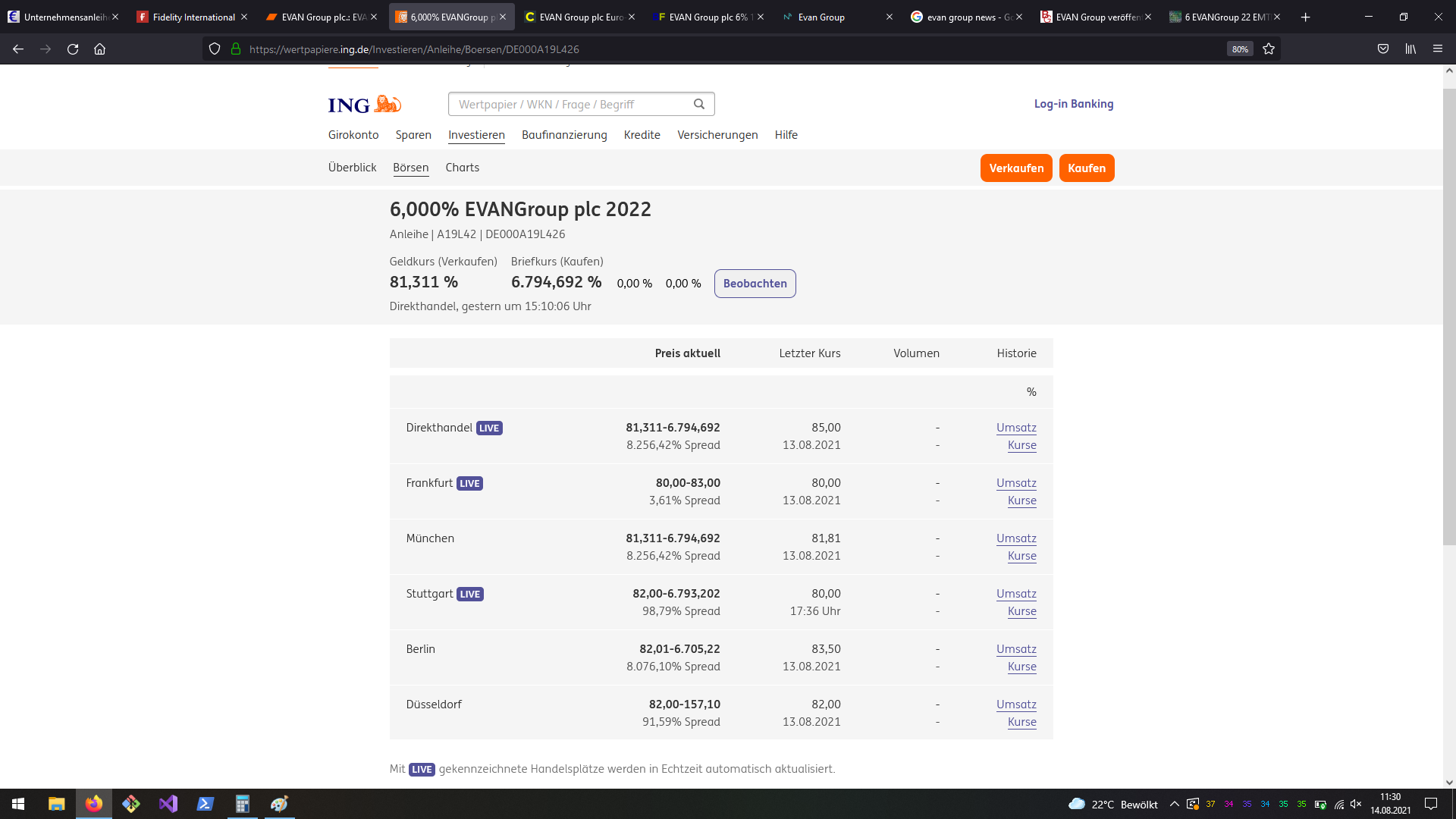The height and width of the screenshot is (819, 1456).
Task: Click the Beobachten button
Action: [x=755, y=284]
